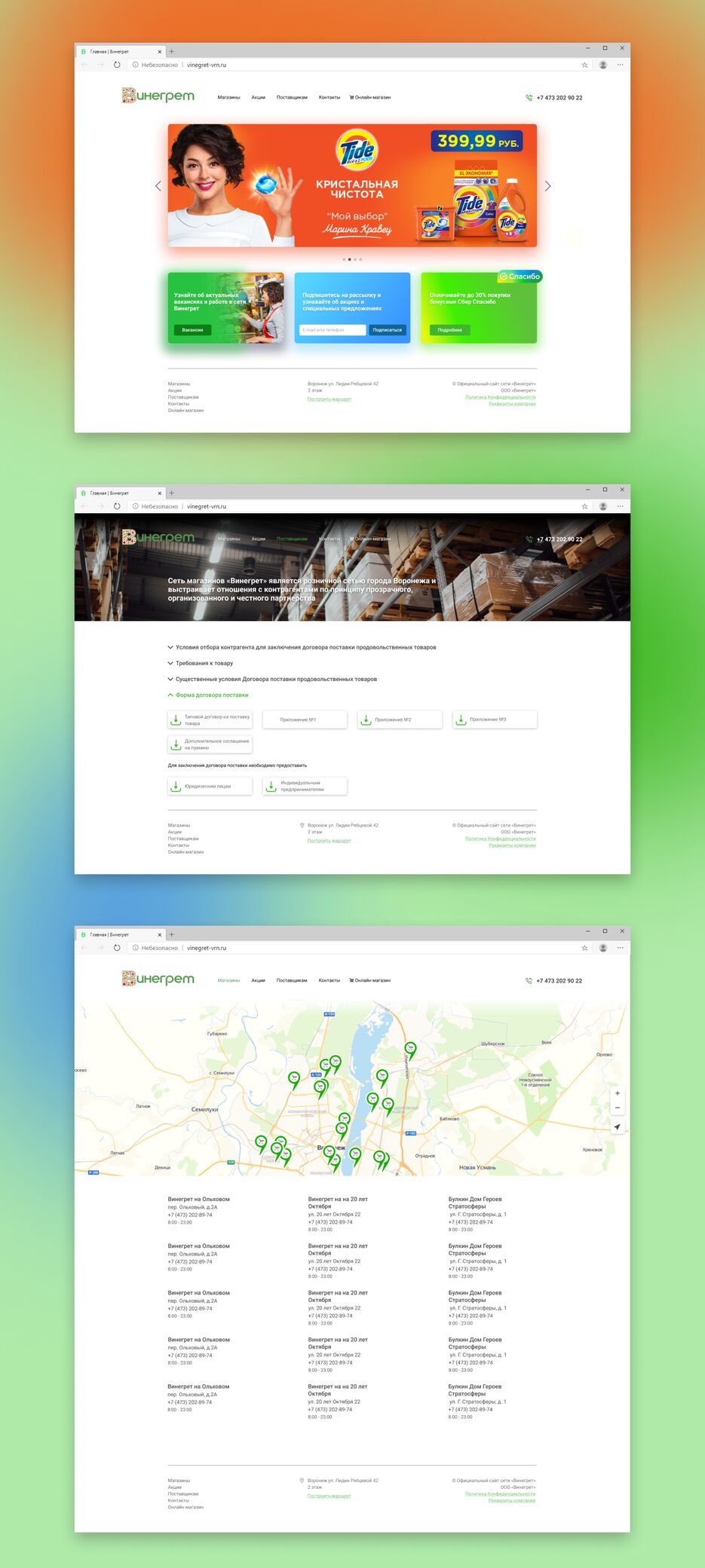The height and width of the screenshot is (1568, 705).
Task: Click the back arrow in the homepage browser
Action: (x=84, y=65)
